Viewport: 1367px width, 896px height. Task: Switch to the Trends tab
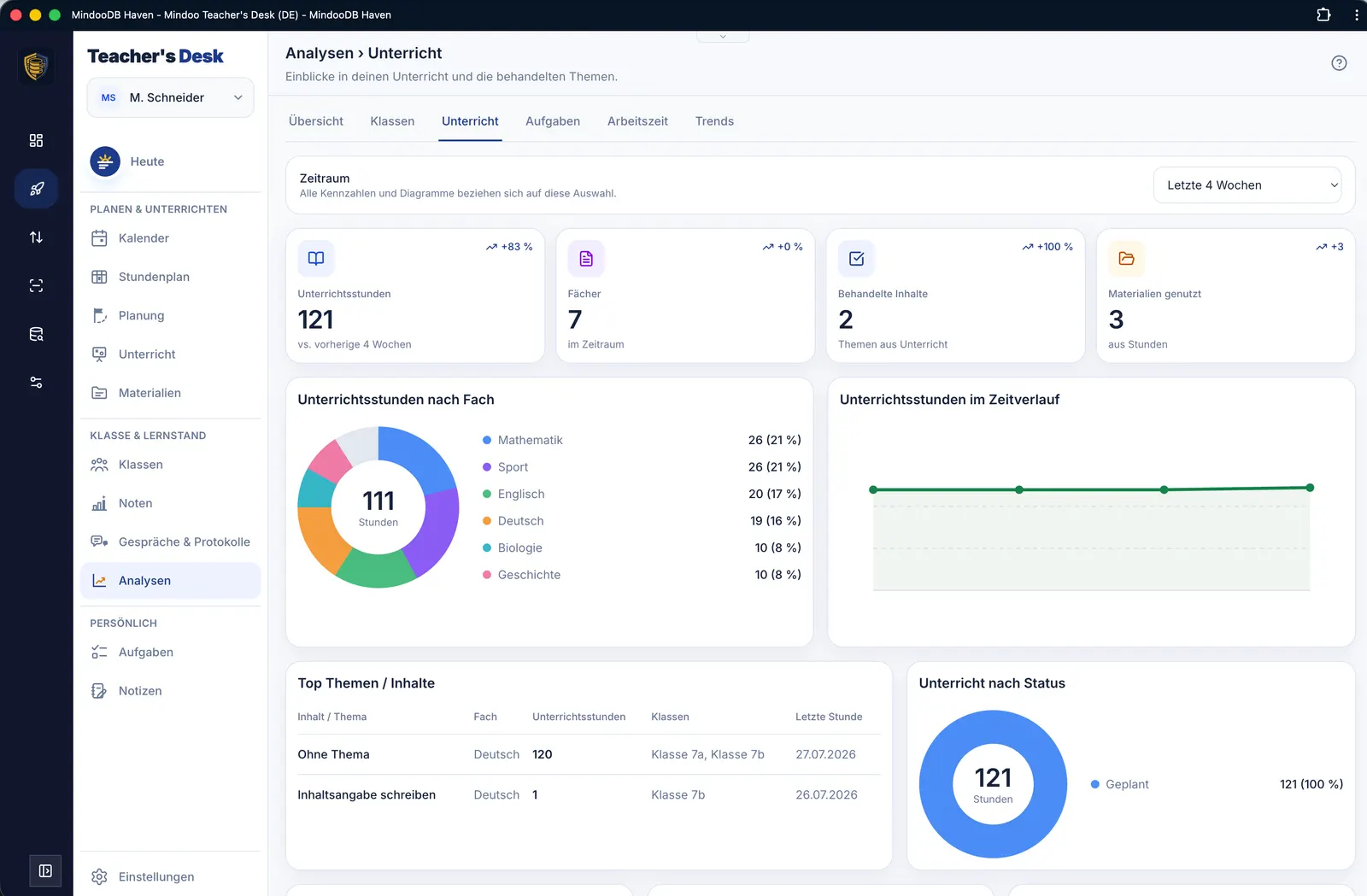click(714, 121)
